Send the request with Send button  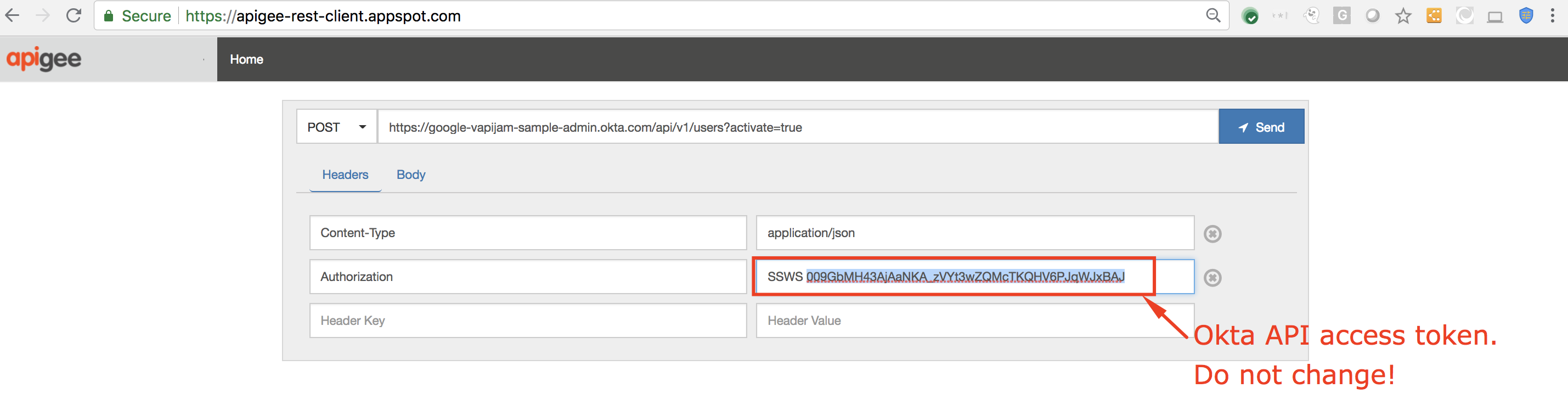click(1261, 127)
